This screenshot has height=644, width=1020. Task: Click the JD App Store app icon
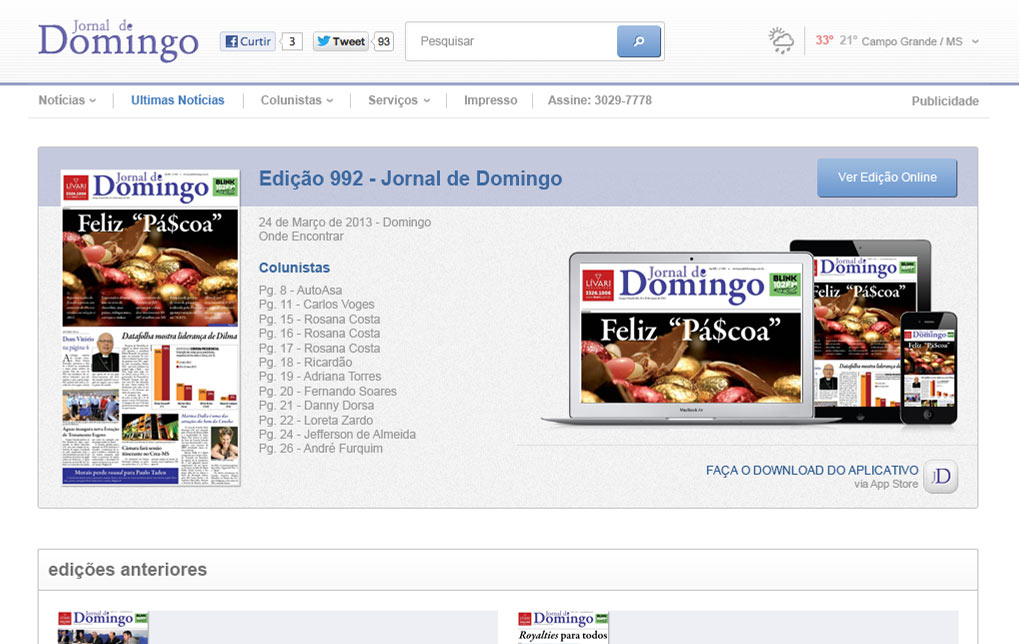pyautogui.click(x=941, y=477)
